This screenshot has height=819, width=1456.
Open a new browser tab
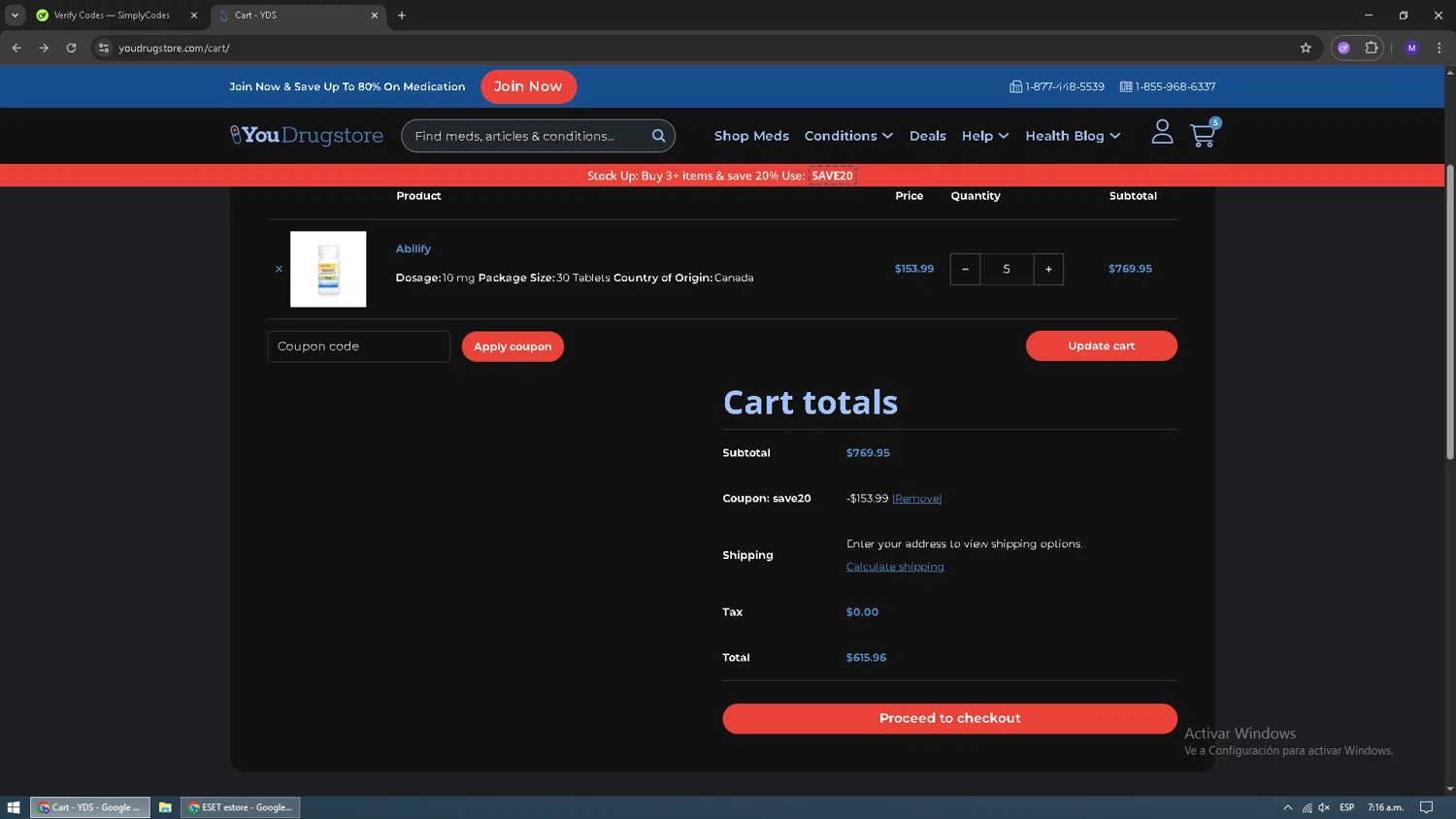[x=402, y=16]
